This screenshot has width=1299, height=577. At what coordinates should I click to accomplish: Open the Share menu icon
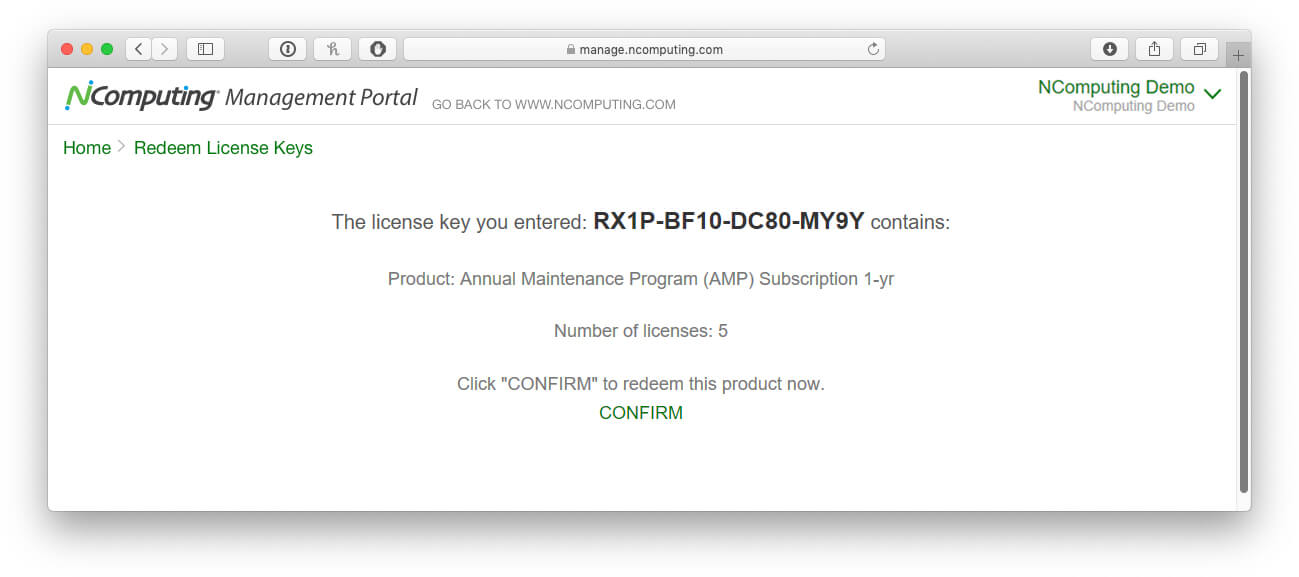click(1154, 49)
